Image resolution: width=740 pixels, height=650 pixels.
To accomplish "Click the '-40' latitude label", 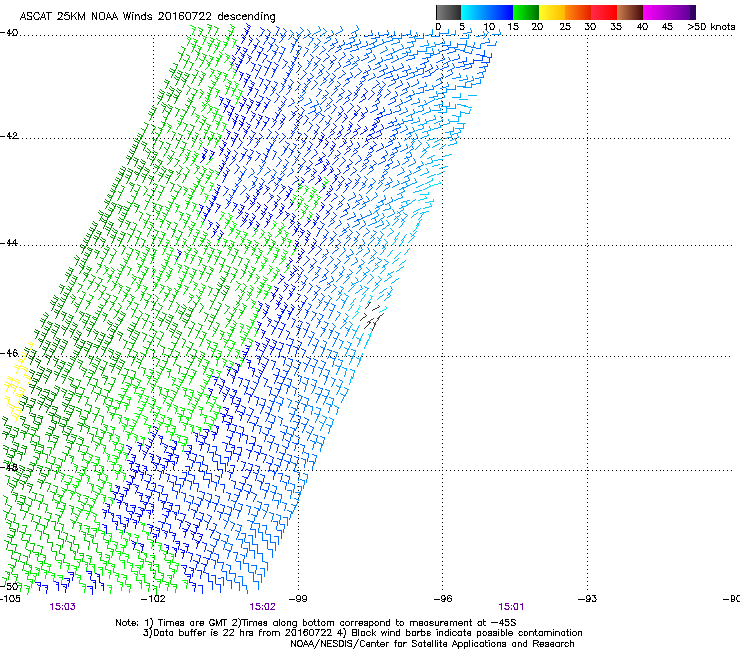I will point(9,33).
